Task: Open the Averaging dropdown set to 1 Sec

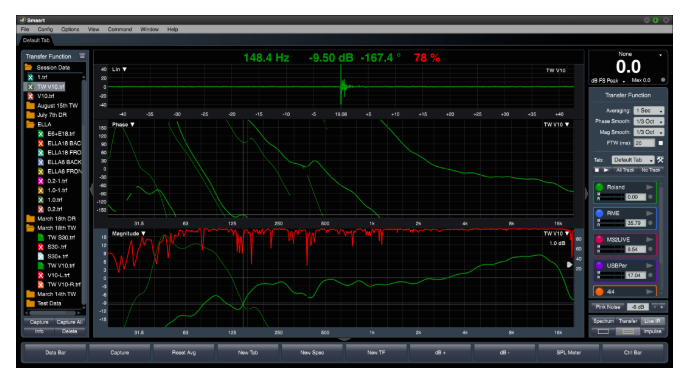Action: 649,111
